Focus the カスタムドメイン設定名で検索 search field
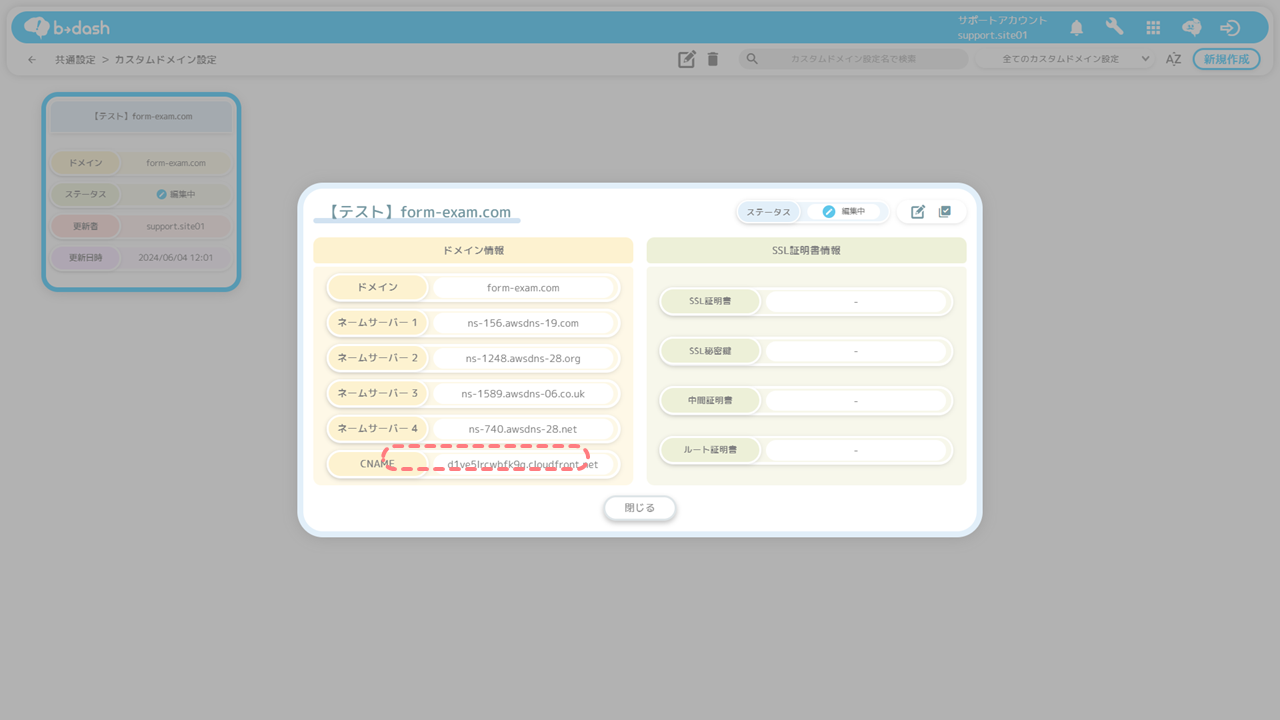The height and width of the screenshot is (720, 1280). [853, 59]
